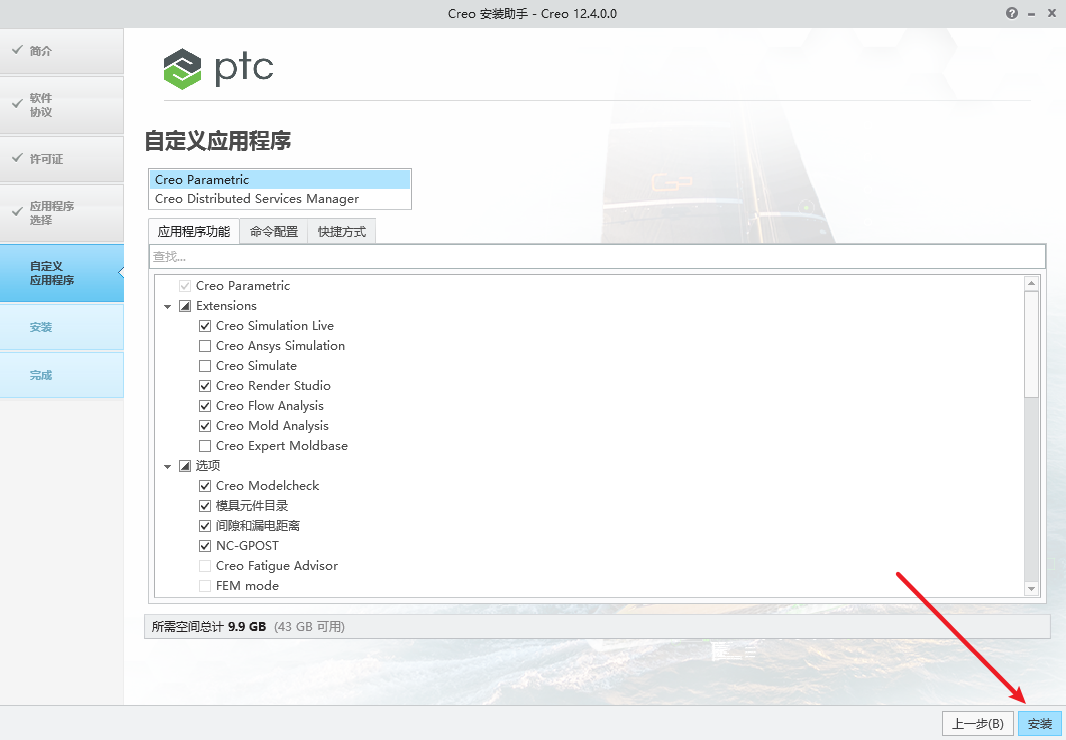The image size is (1066, 740).
Task: Open the 快捷方式 tab
Action: tap(342, 232)
